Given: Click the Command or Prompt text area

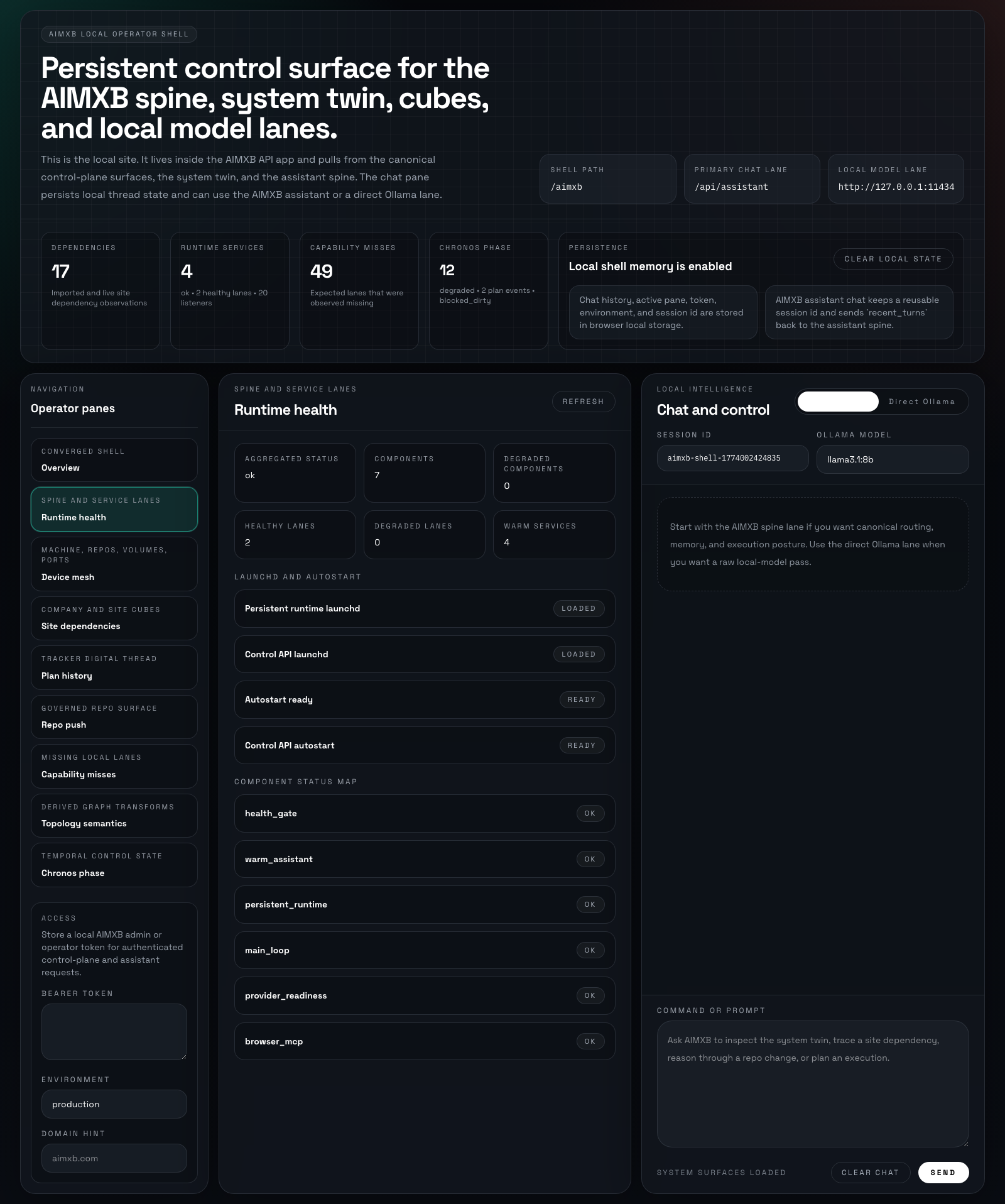Looking at the screenshot, I should 812,1084.
